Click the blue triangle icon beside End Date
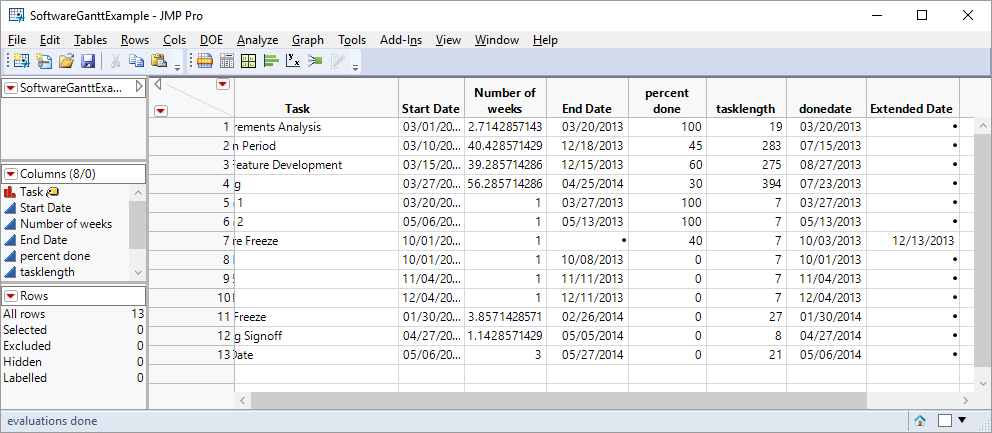This screenshot has height=433, width=992. point(10,240)
